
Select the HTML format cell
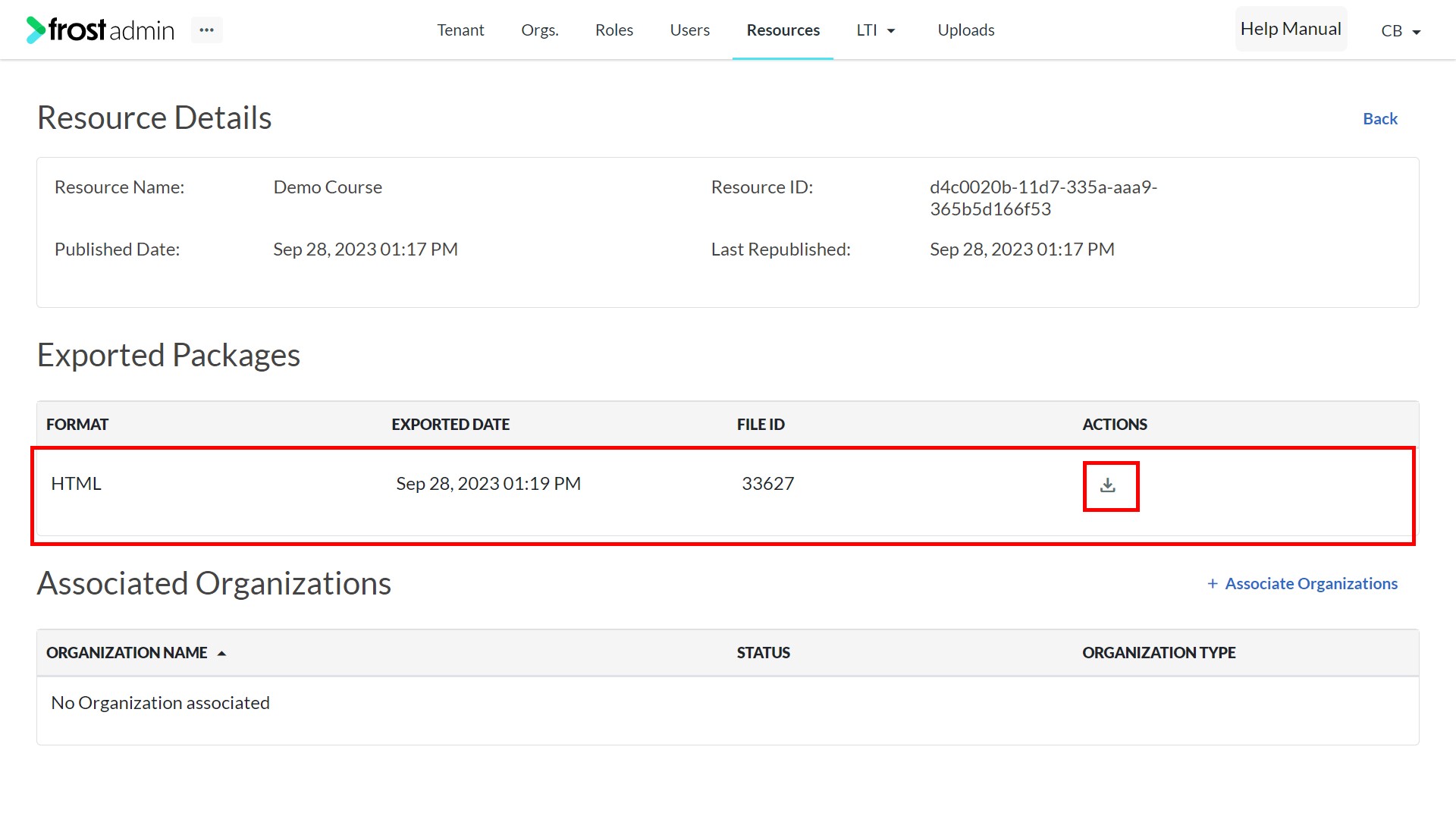(x=76, y=484)
